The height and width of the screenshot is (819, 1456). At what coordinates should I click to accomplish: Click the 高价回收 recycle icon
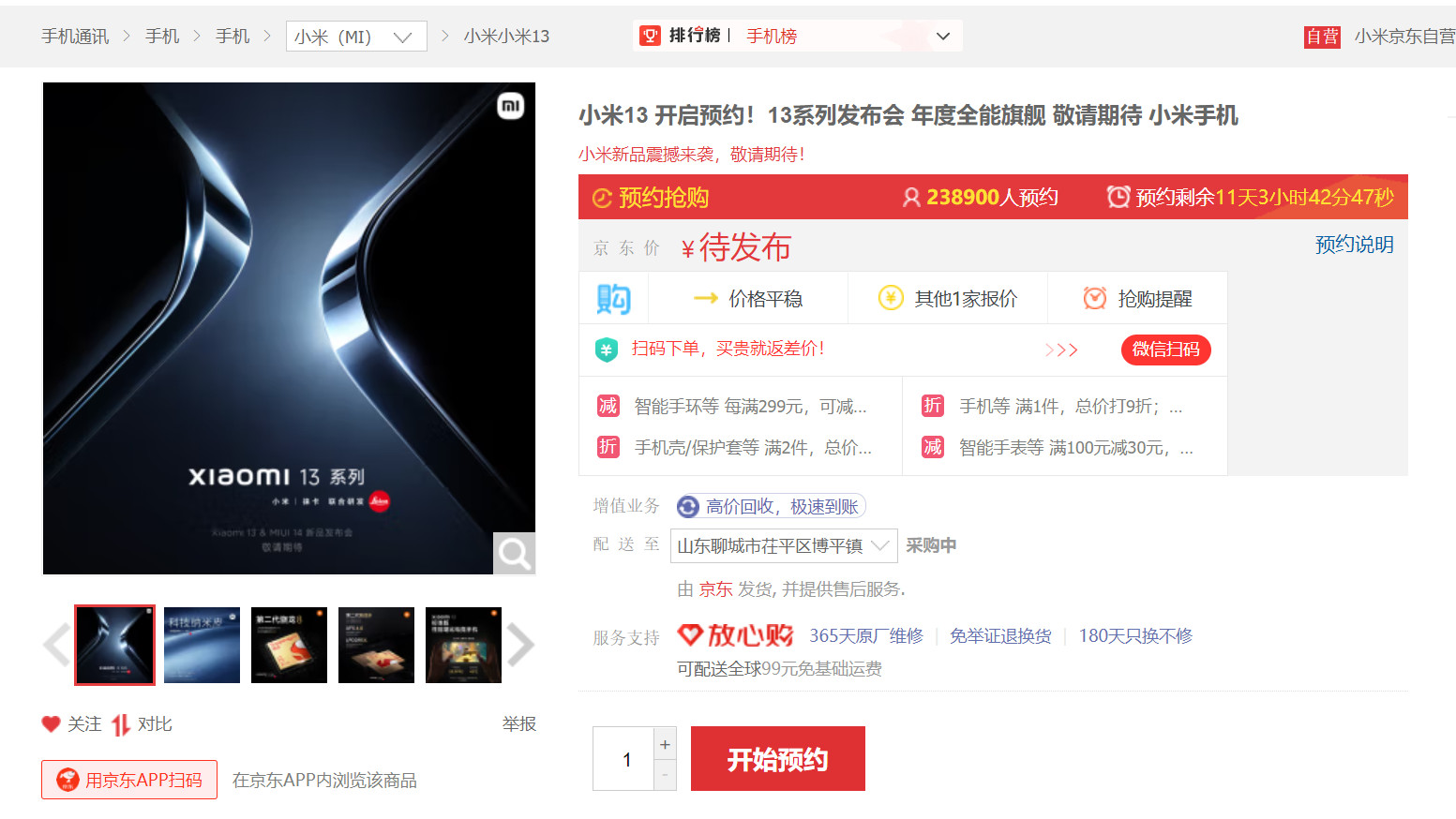[689, 505]
